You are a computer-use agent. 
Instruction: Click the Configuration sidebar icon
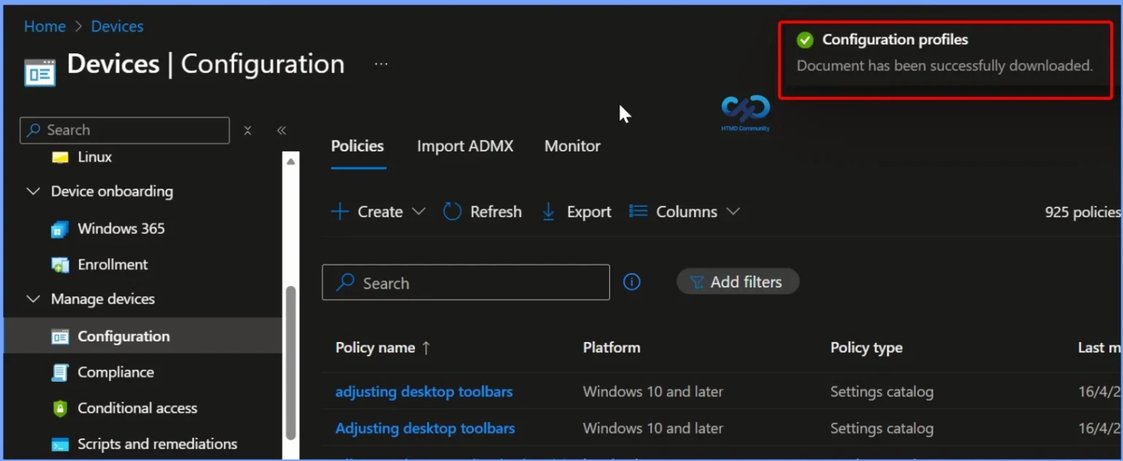[60, 336]
